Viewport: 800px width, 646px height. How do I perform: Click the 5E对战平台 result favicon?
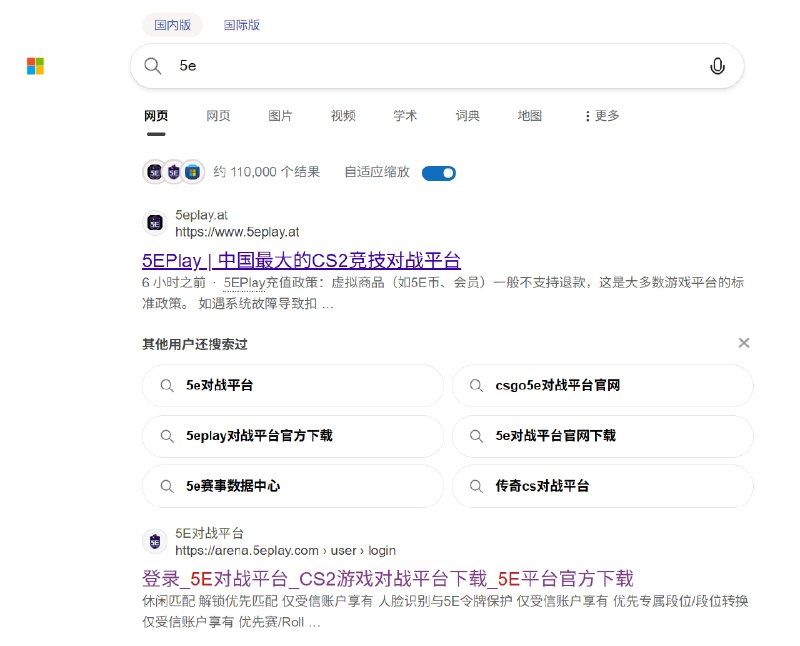(155, 541)
